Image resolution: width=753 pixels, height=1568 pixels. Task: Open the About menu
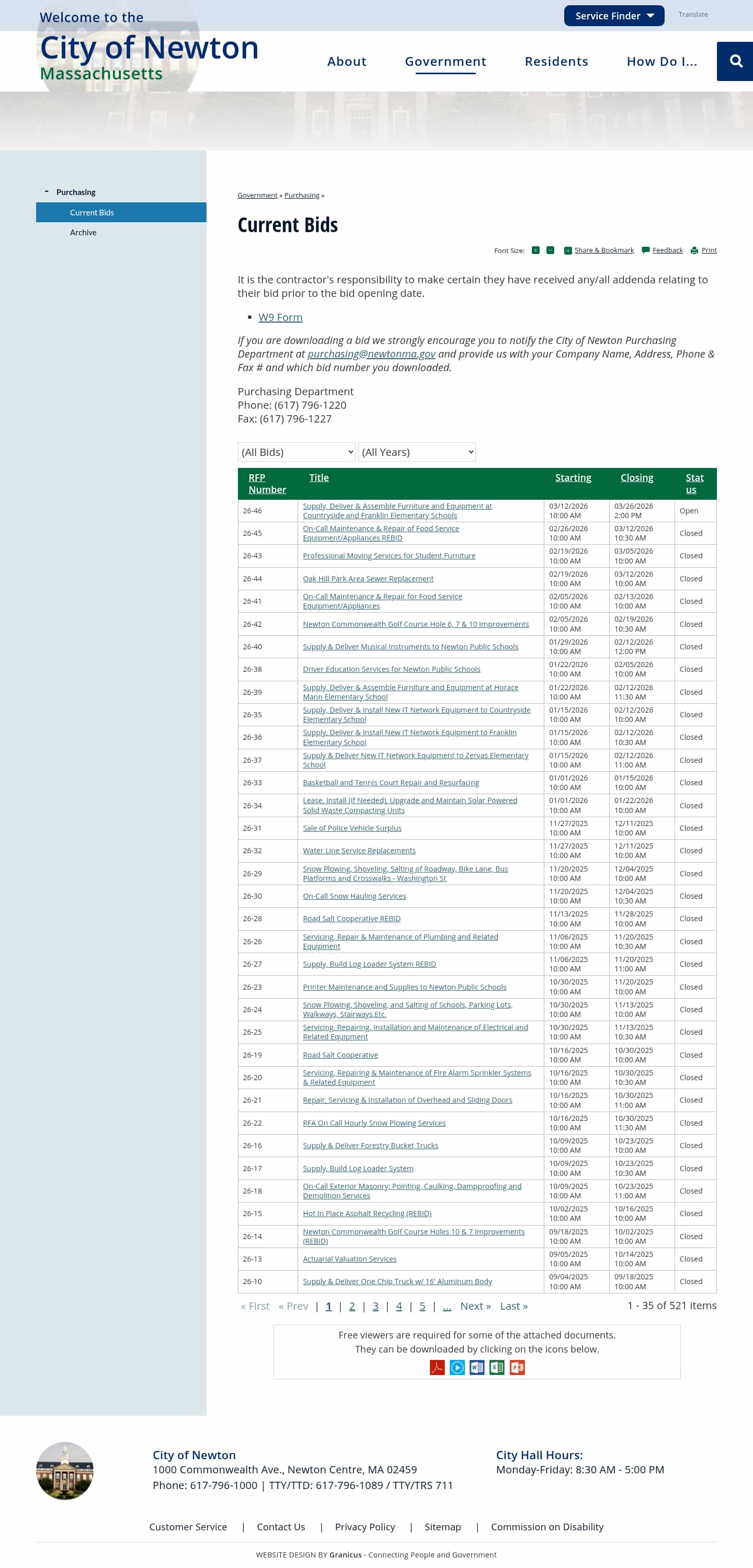(347, 62)
